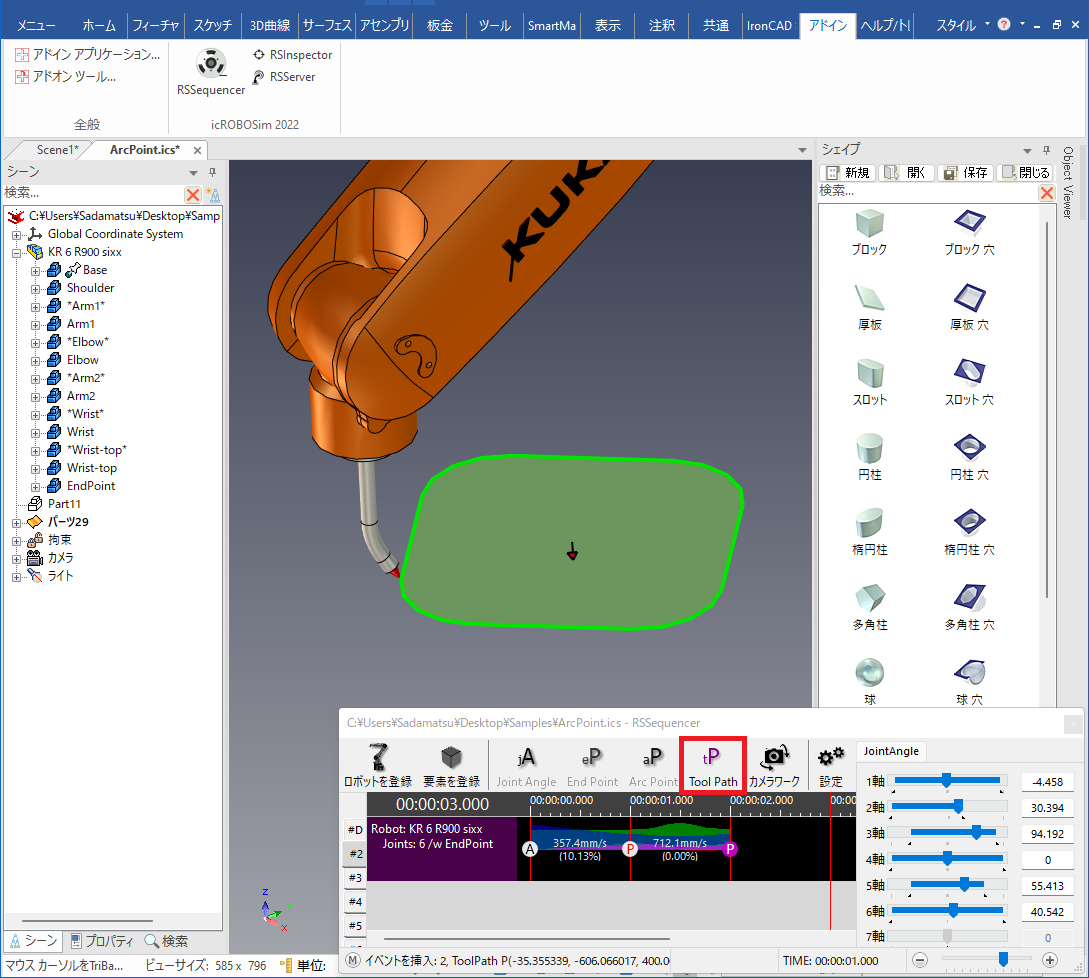Select the Tool Path event button
The width and height of the screenshot is (1089, 978).
712,766
